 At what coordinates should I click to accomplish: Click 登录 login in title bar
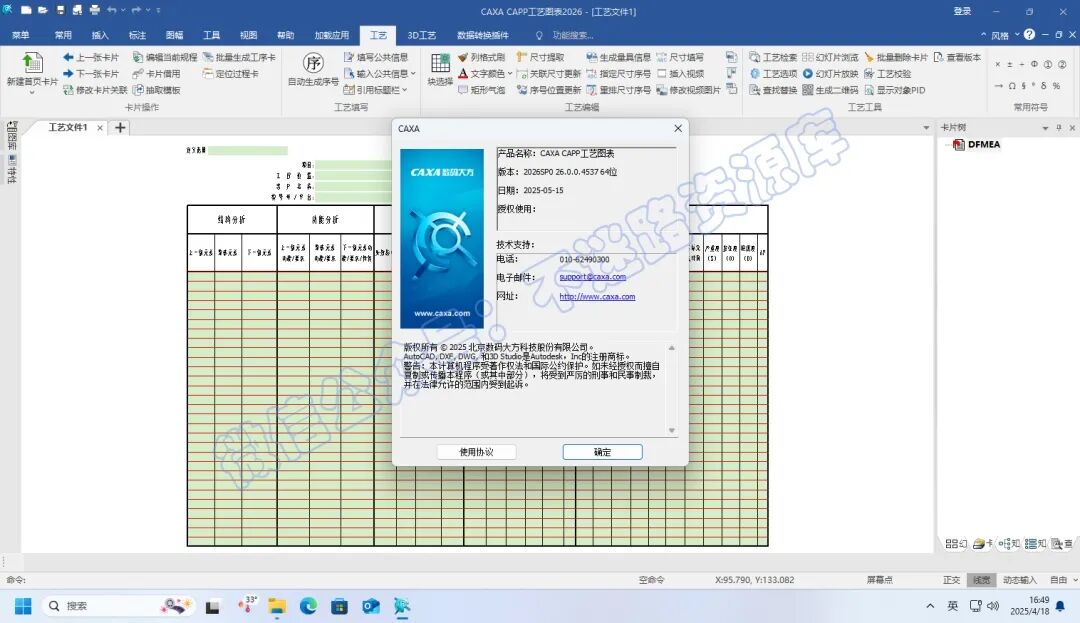coord(962,11)
